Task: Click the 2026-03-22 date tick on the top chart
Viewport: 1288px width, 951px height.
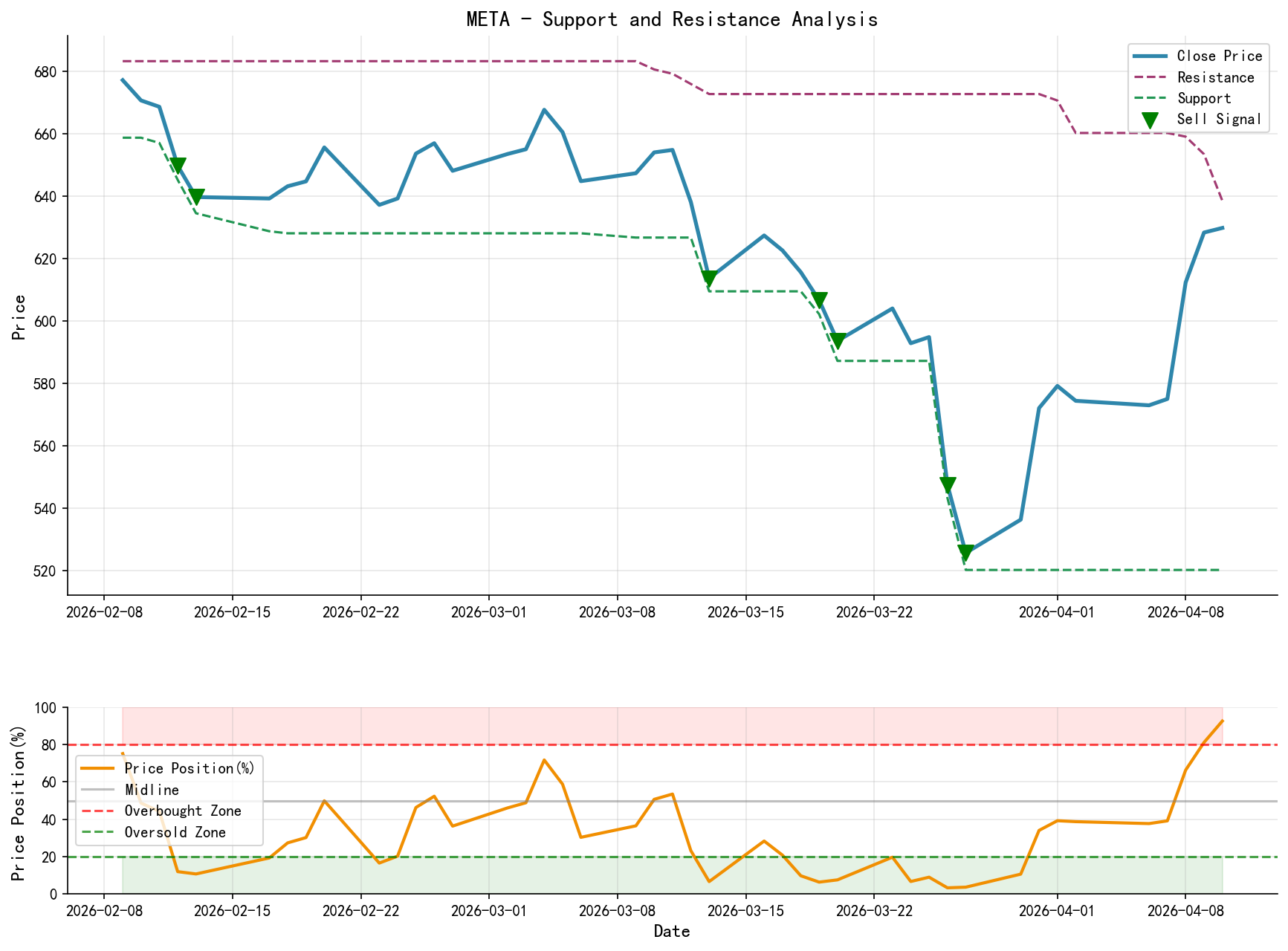Action: tap(874, 611)
